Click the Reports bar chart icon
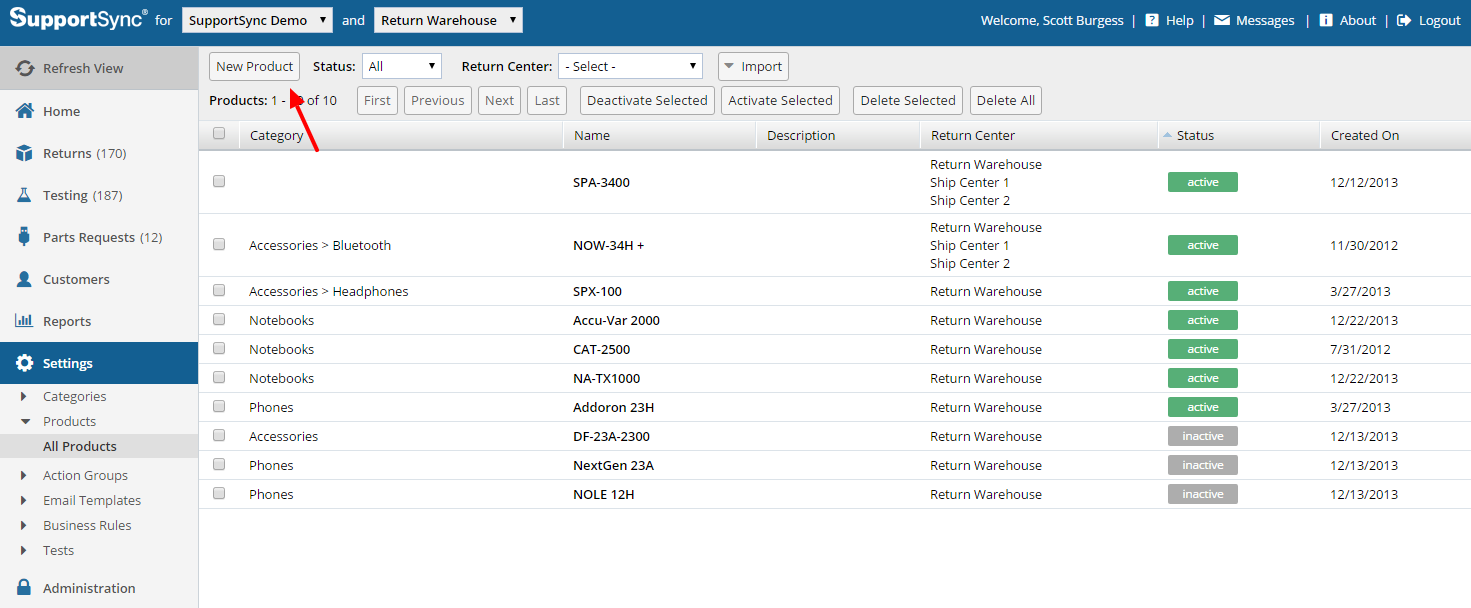 25,321
